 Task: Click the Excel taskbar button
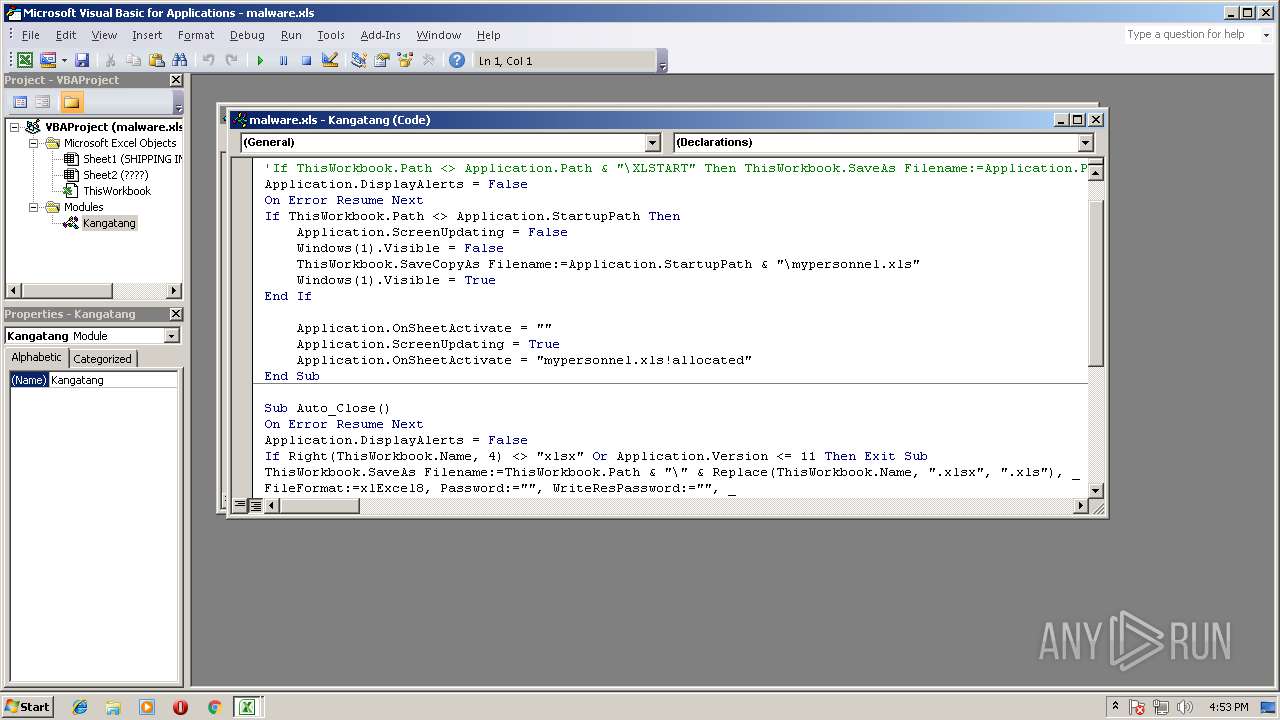coord(246,707)
